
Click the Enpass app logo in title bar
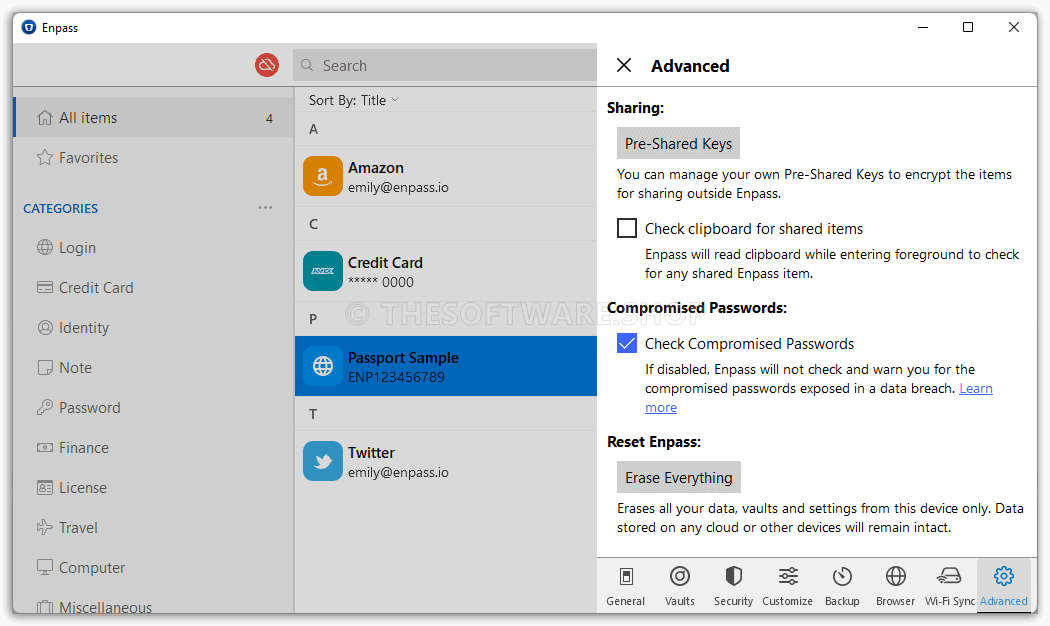(x=29, y=27)
